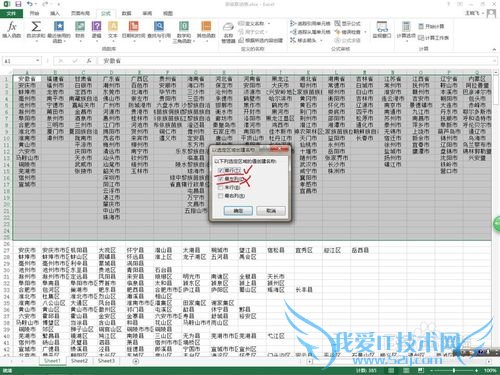Select the Sheet2 tab
The image size is (500, 375).
(x=79, y=361)
